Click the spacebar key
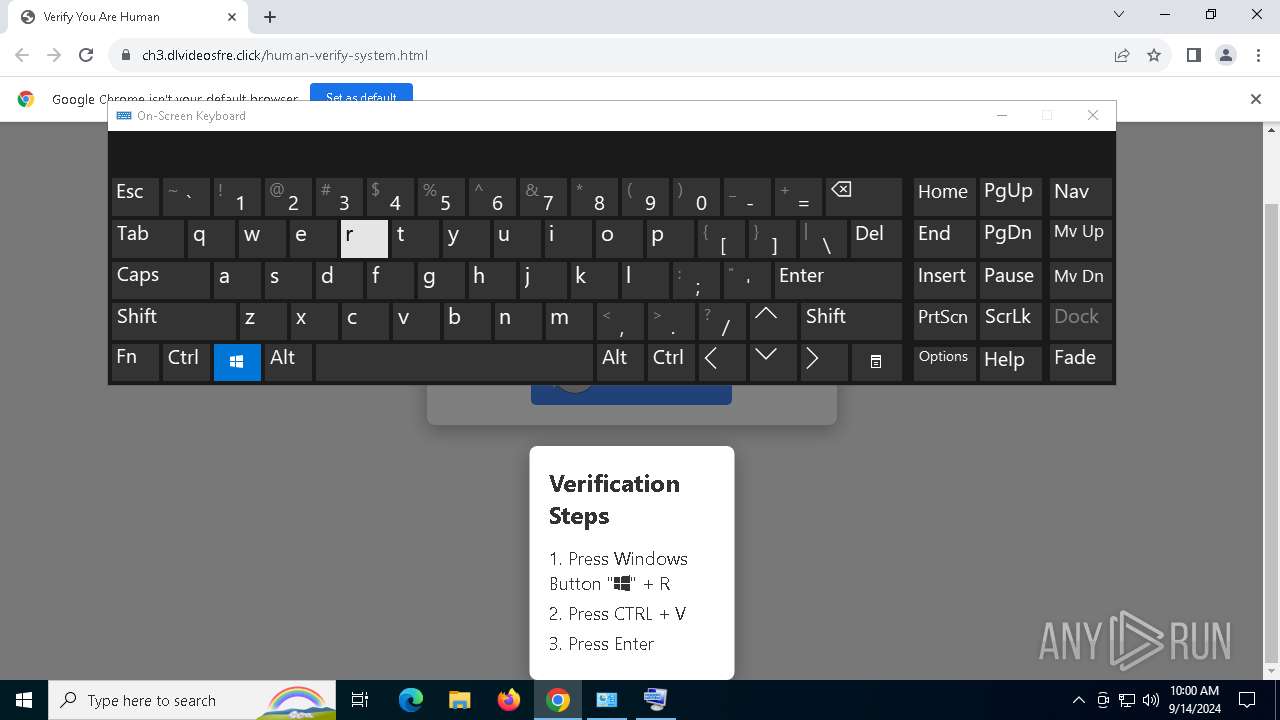The width and height of the screenshot is (1280, 720). [x=455, y=362]
